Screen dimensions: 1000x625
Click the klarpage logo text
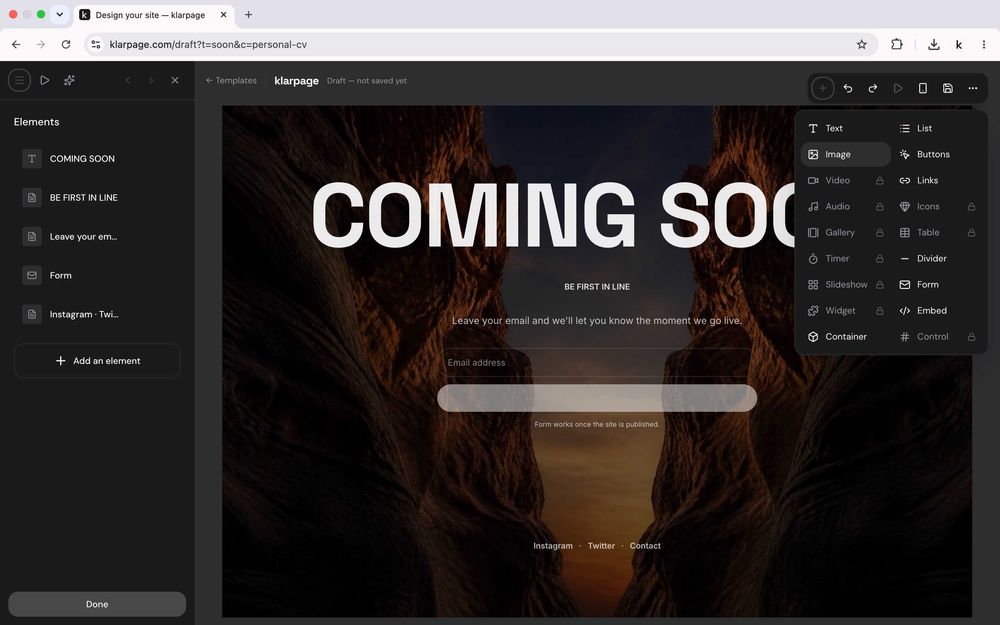(296, 81)
